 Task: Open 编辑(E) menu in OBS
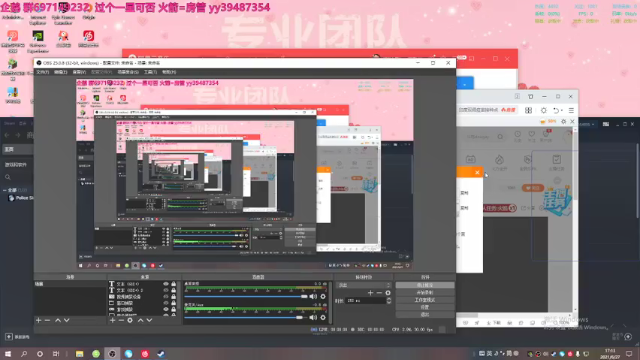[x=60, y=72]
